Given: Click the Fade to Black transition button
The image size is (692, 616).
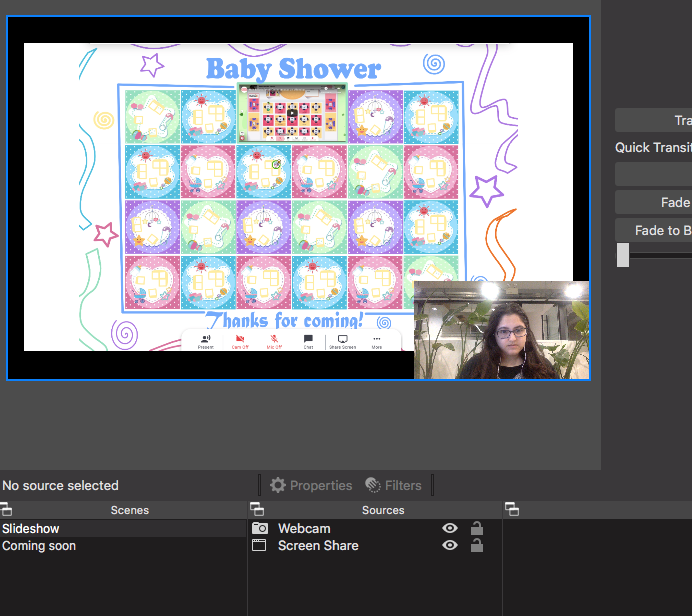Looking at the screenshot, I should click(658, 230).
